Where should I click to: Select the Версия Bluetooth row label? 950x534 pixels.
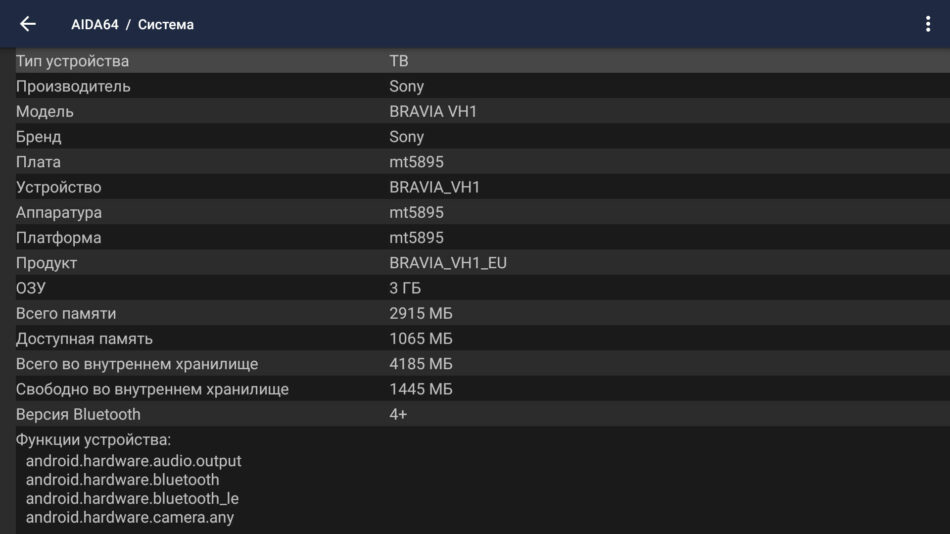(78, 415)
